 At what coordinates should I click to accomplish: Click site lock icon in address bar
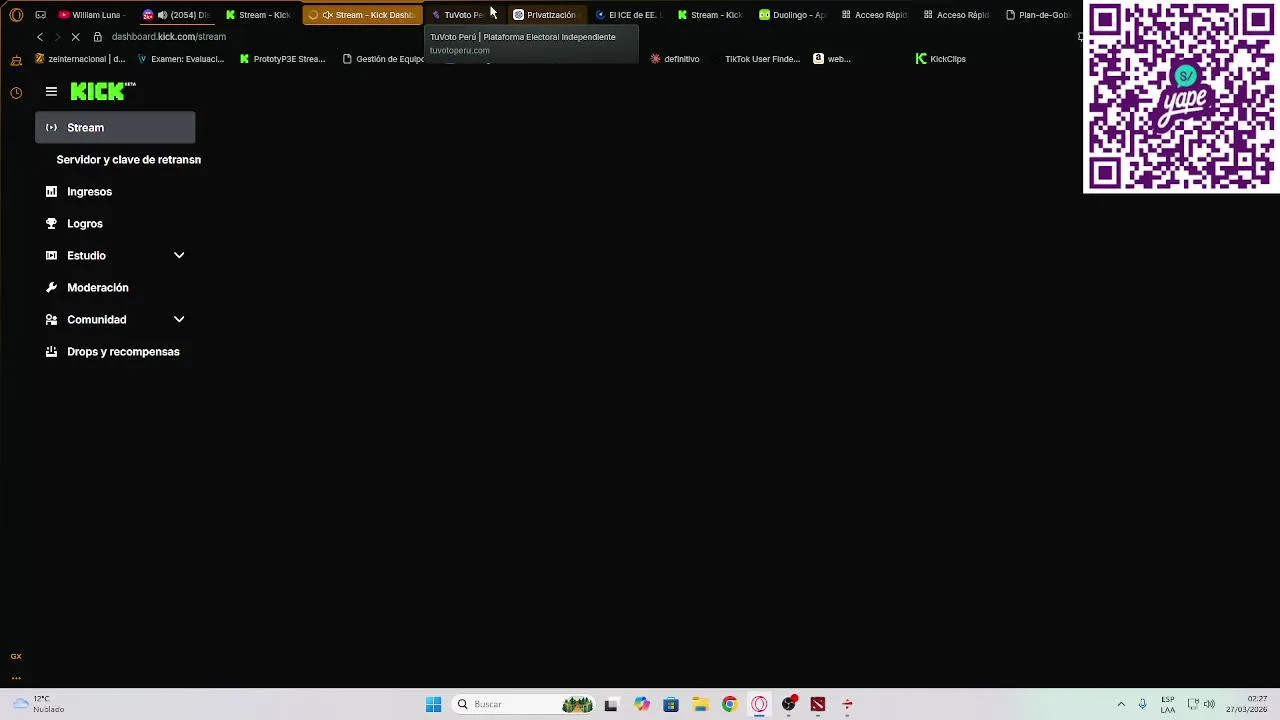pos(97,37)
